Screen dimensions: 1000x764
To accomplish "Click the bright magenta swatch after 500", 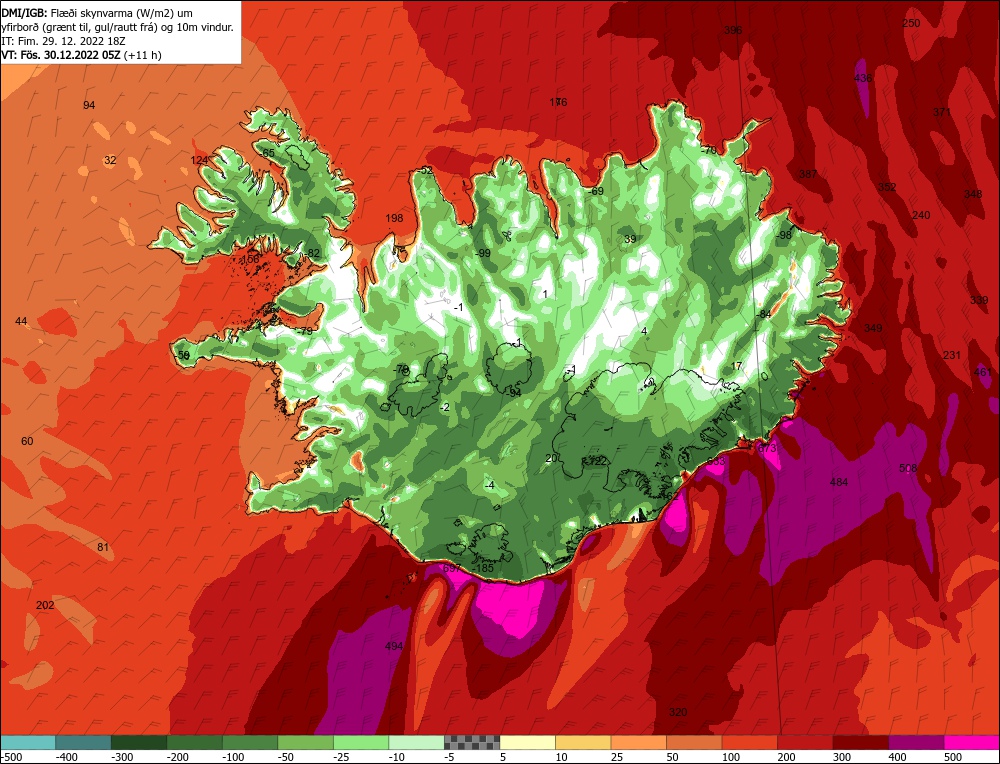I will (971, 742).
